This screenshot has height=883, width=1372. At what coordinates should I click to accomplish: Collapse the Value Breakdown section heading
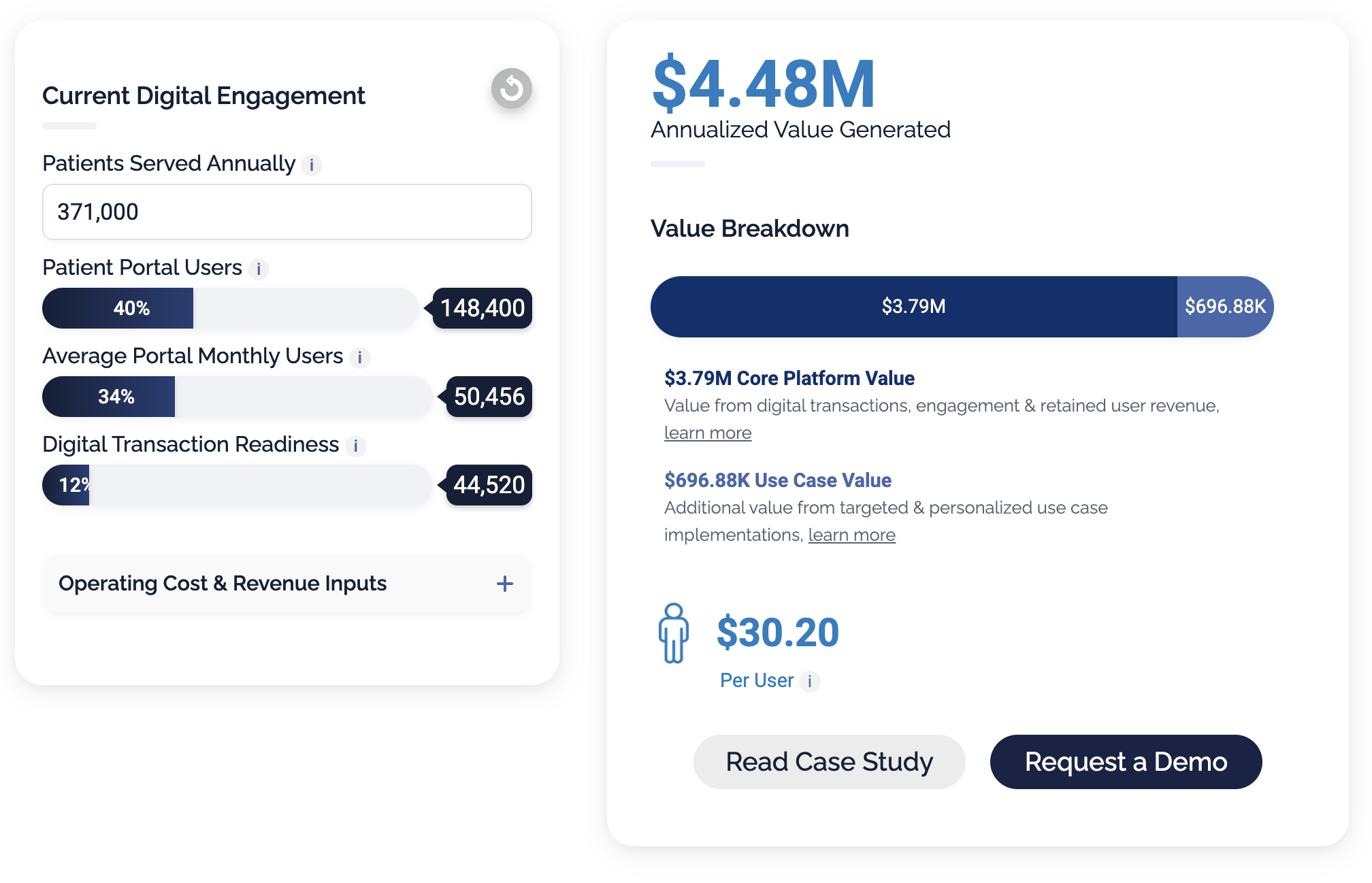749,229
